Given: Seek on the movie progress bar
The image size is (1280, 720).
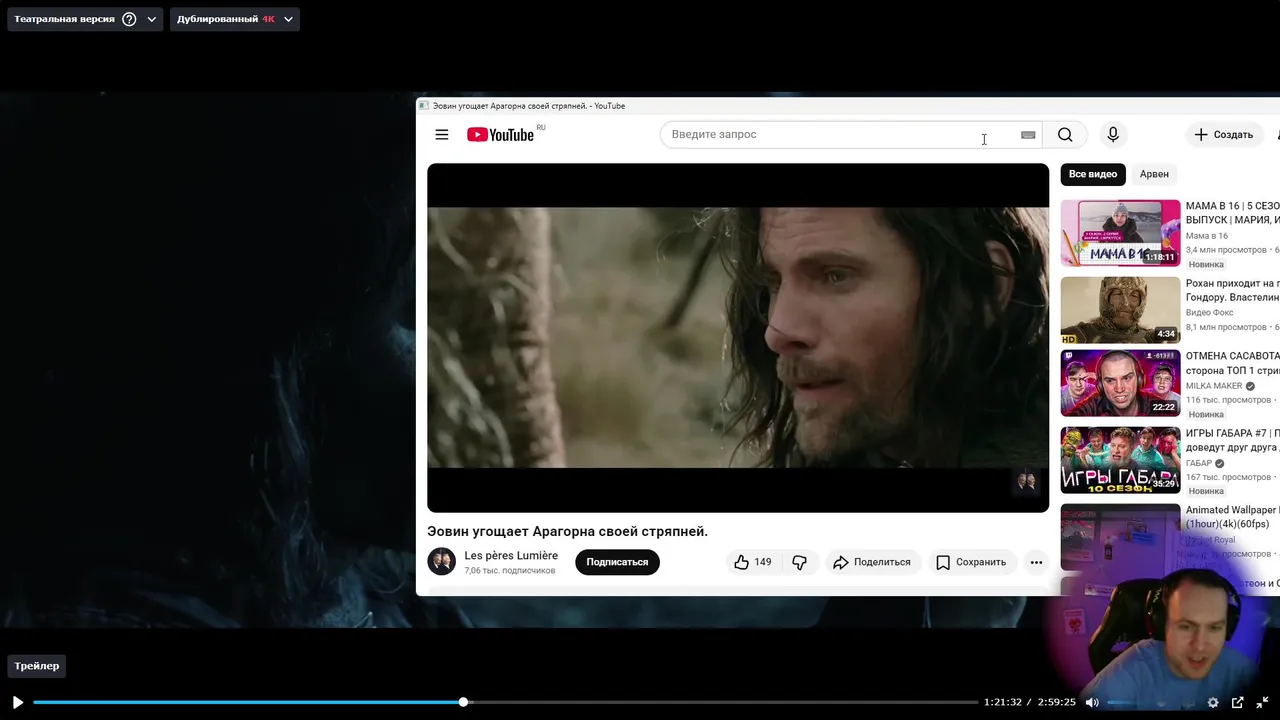Looking at the screenshot, I should pos(505,702).
